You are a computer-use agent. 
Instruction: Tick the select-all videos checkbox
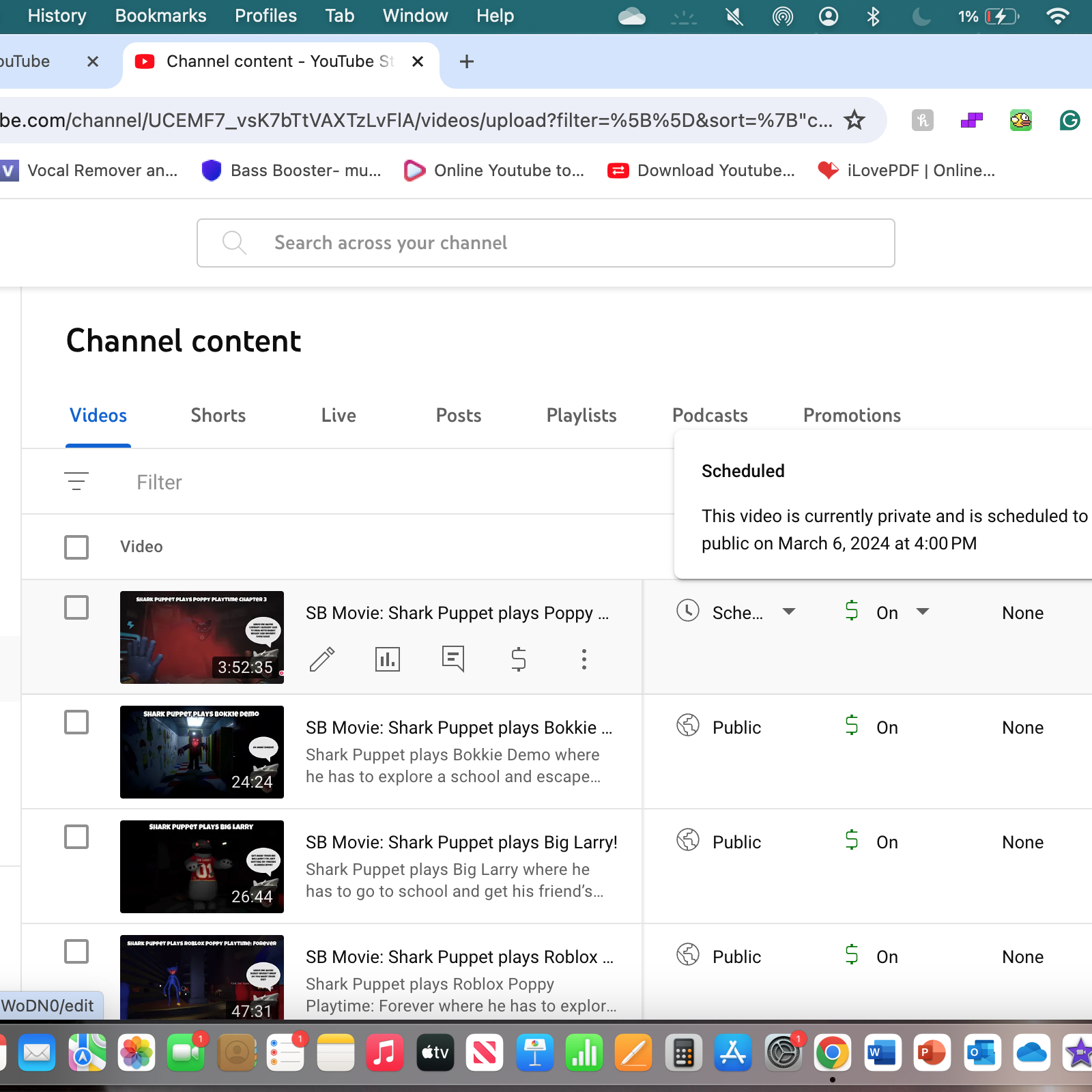point(76,547)
